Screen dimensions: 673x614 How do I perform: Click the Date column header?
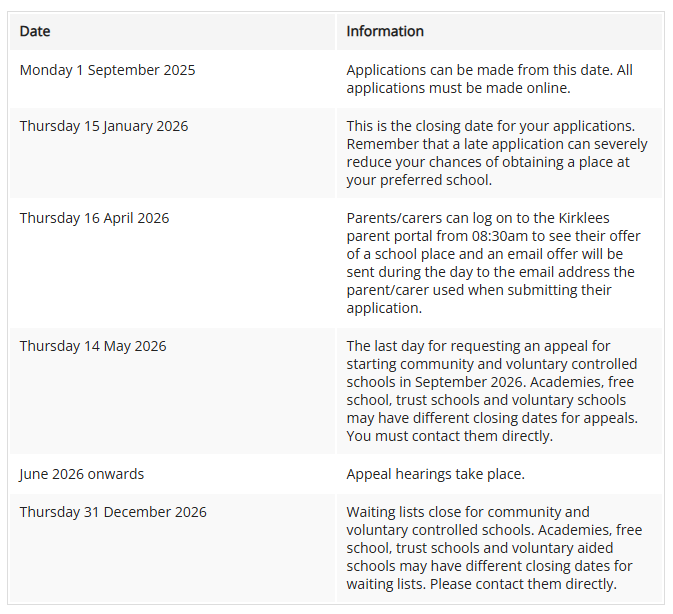35,31
